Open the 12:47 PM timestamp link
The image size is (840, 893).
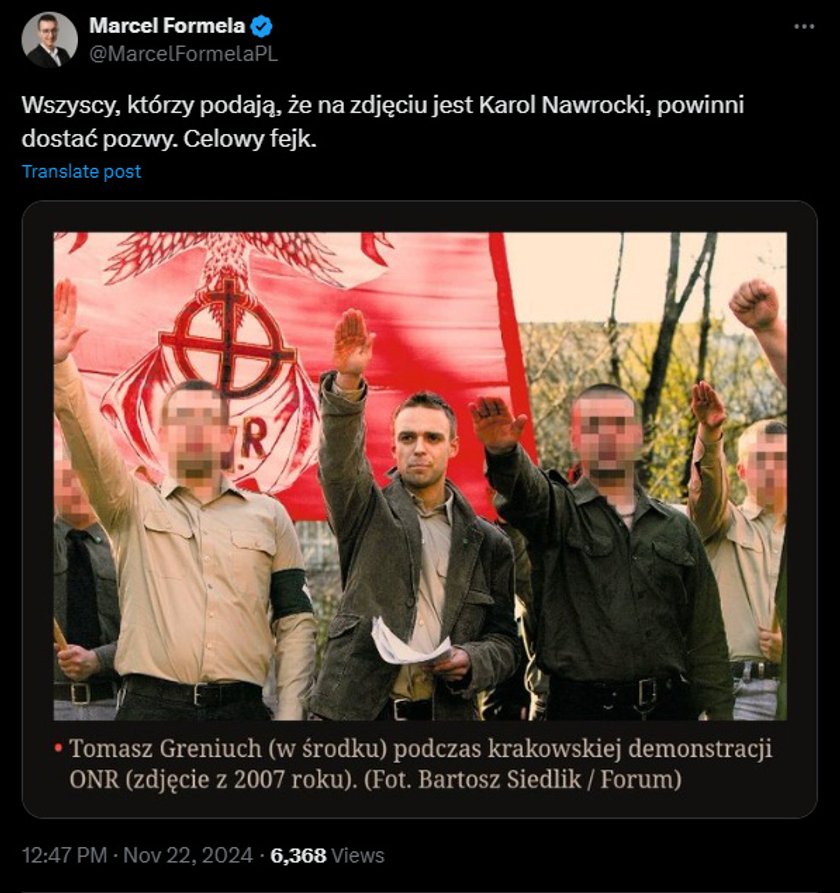point(64,855)
